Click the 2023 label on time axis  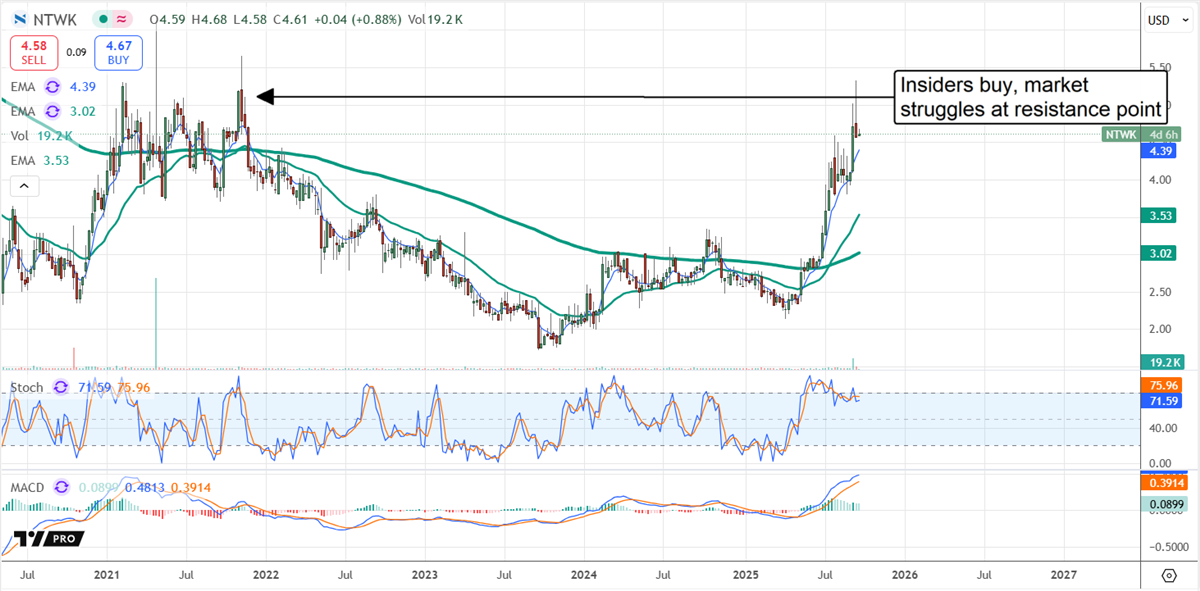pyautogui.click(x=425, y=576)
